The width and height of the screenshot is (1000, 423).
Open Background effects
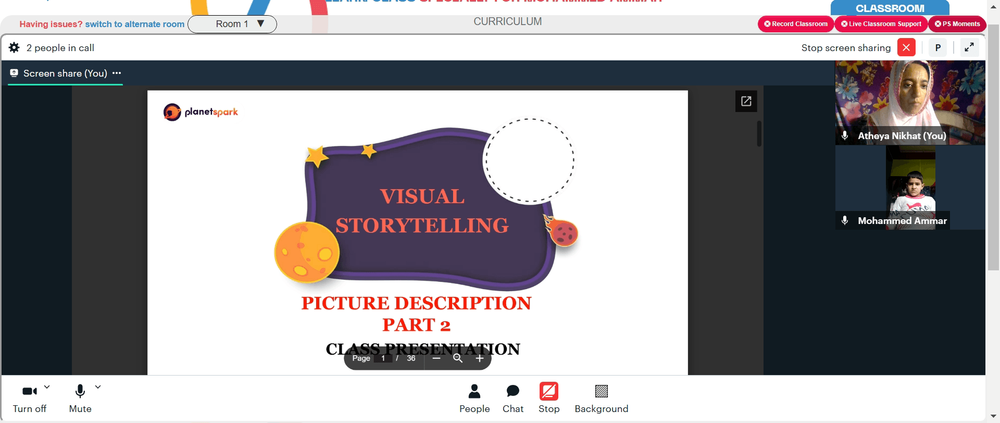[x=601, y=399]
